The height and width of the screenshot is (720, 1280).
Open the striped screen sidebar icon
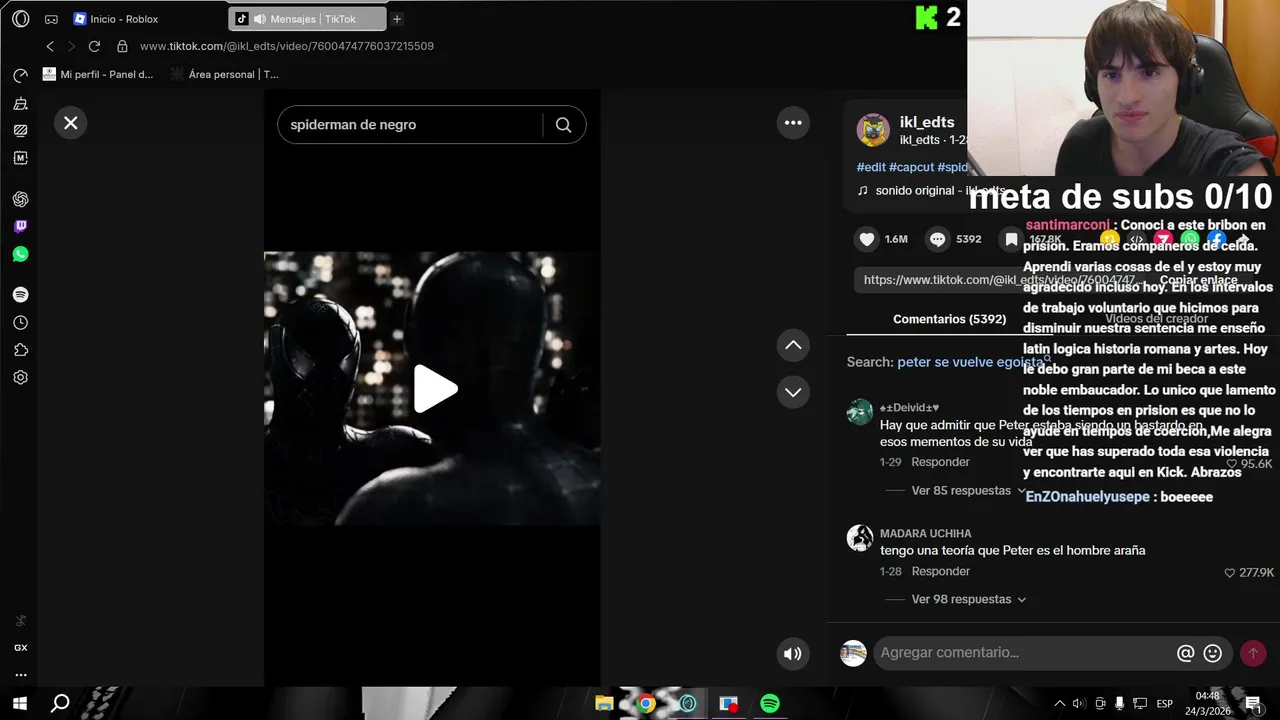click(x=20, y=130)
